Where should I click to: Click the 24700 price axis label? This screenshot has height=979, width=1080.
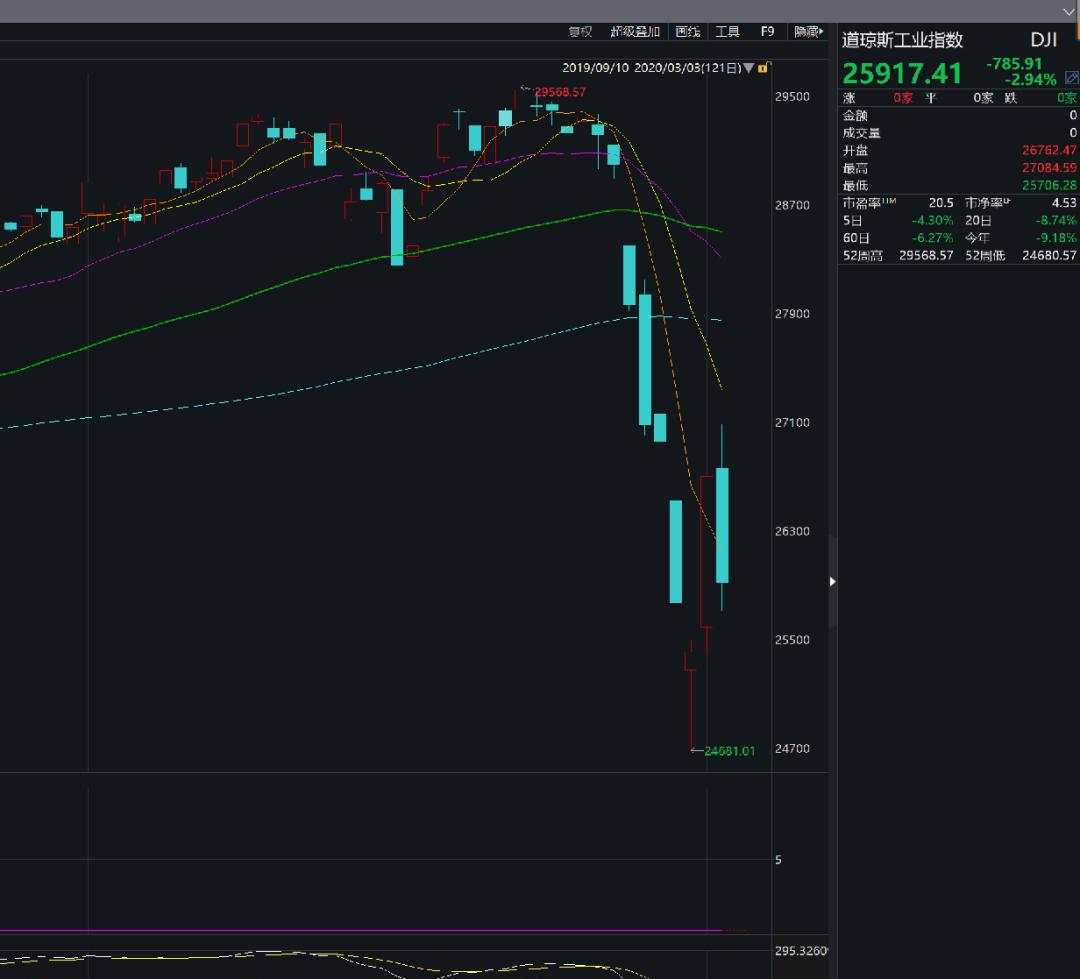coord(792,748)
